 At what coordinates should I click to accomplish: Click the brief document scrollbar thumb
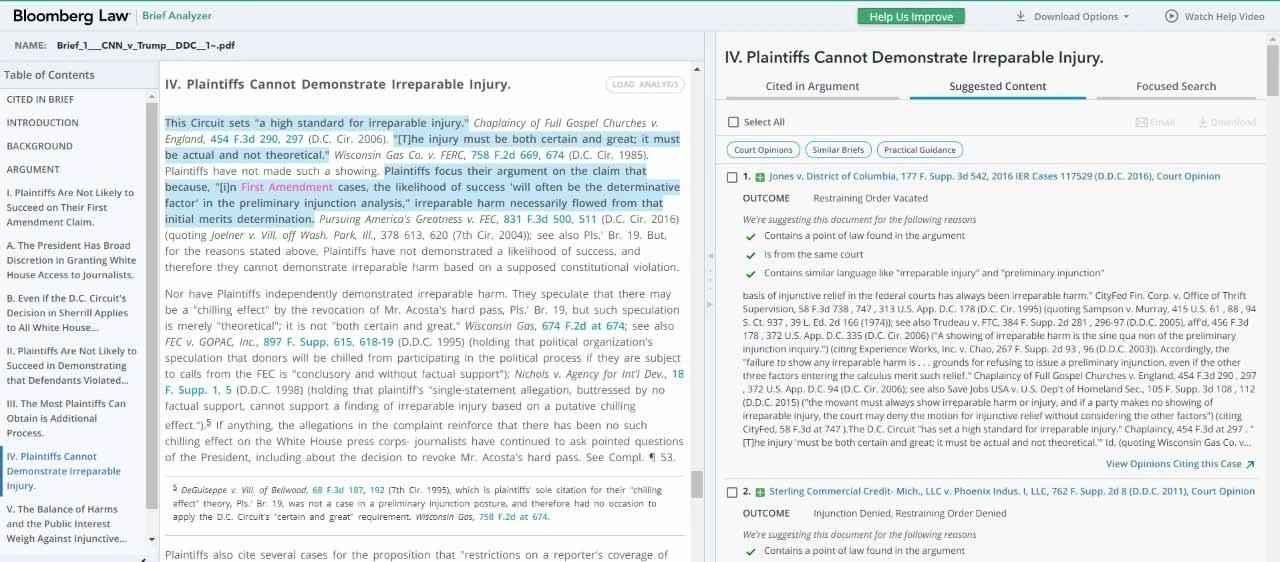point(697,485)
